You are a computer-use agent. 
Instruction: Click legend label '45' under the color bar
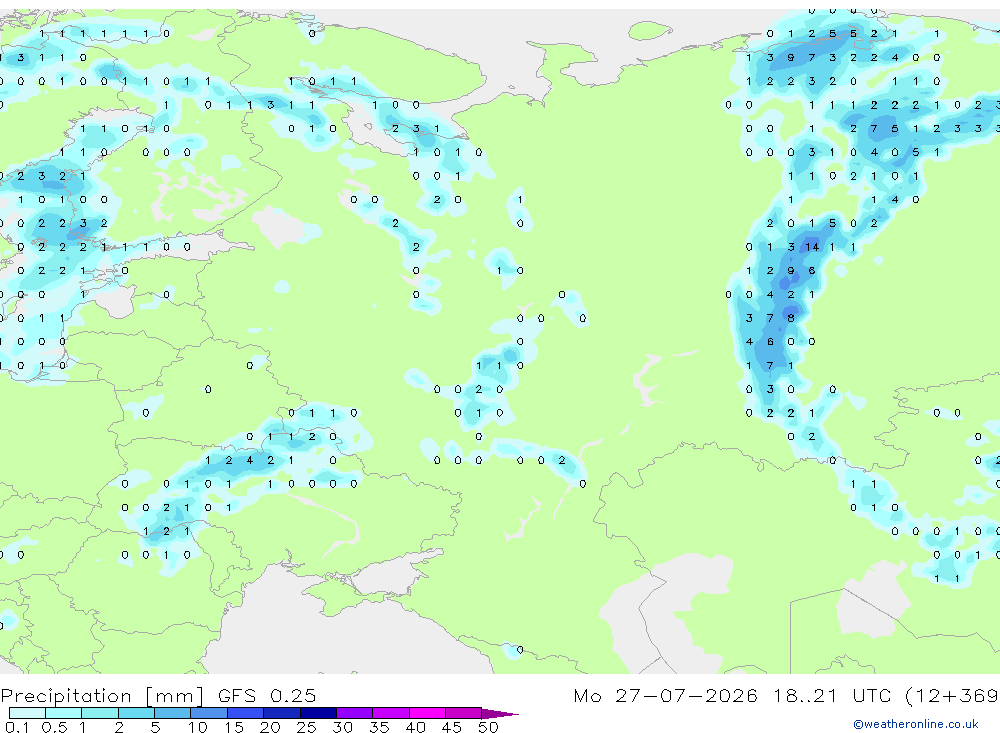(x=452, y=727)
